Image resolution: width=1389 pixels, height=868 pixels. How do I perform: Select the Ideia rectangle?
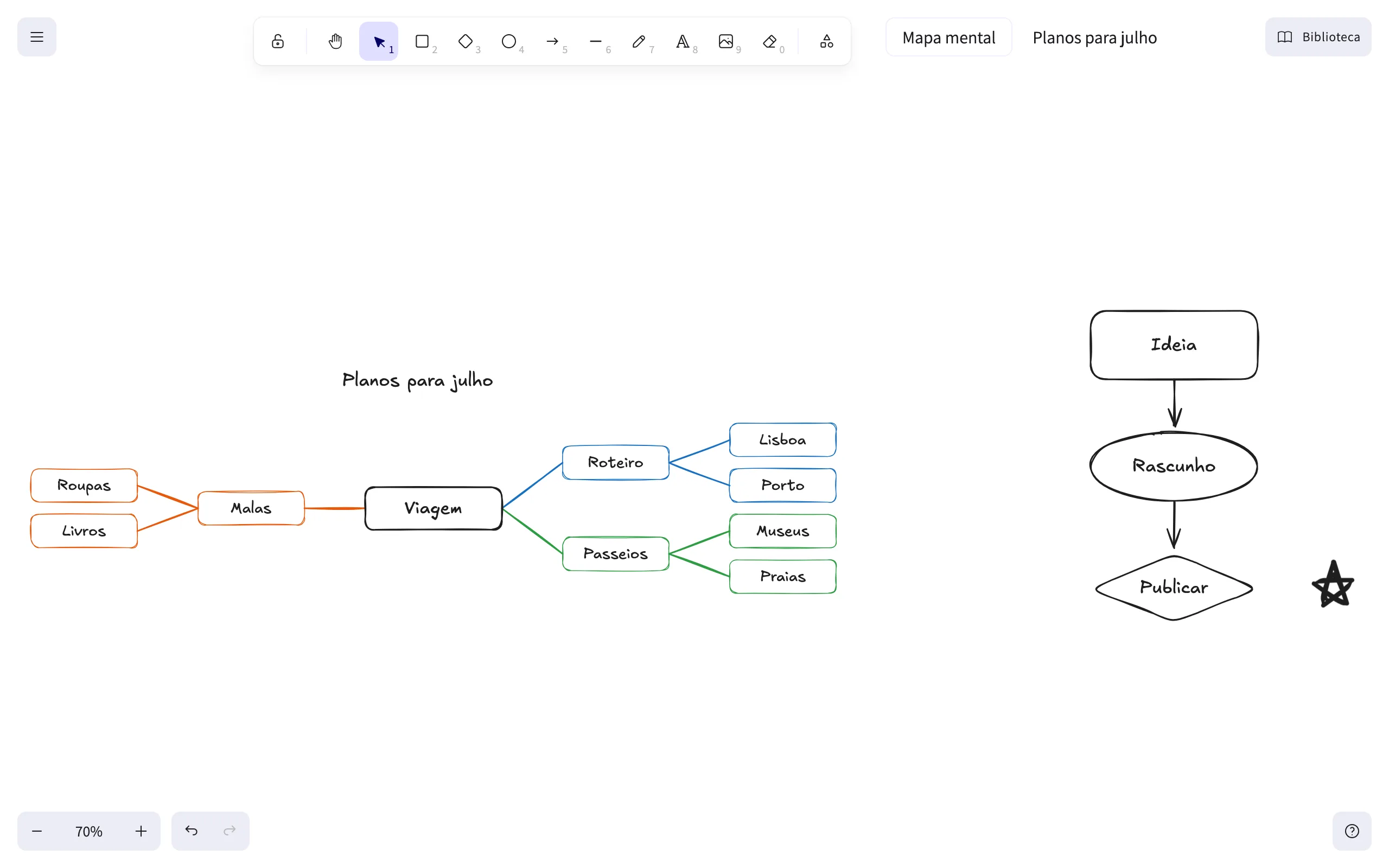click(1174, 345)
